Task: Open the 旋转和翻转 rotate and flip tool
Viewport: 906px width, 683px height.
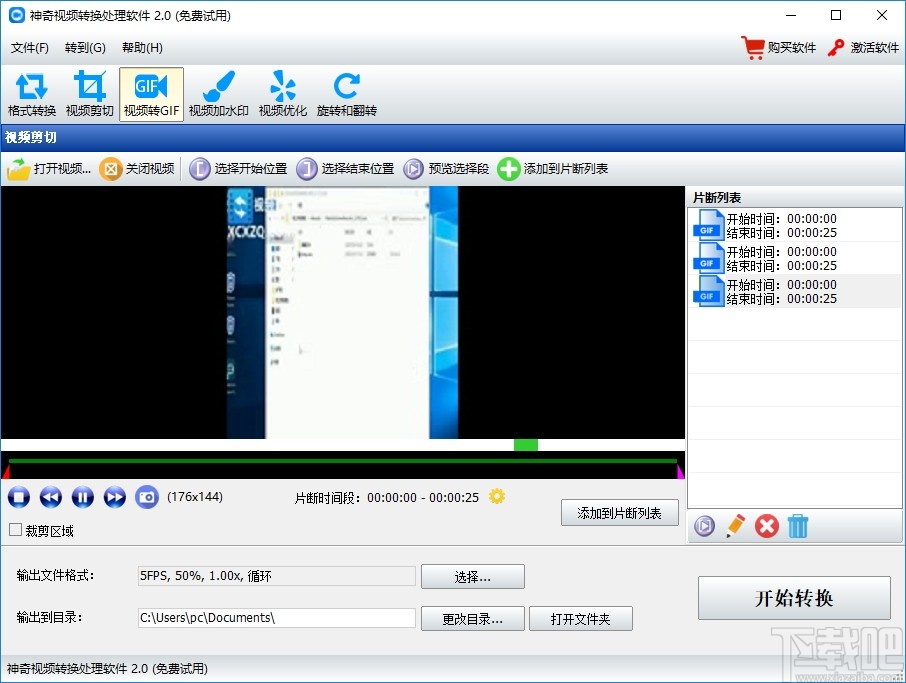Action: tap(347, 94)
